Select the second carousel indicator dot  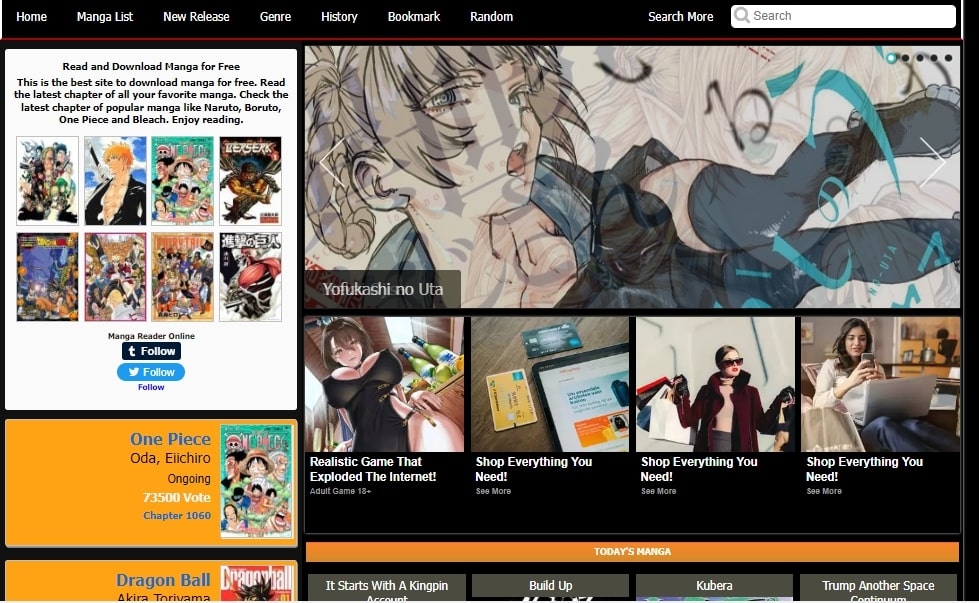905,57
